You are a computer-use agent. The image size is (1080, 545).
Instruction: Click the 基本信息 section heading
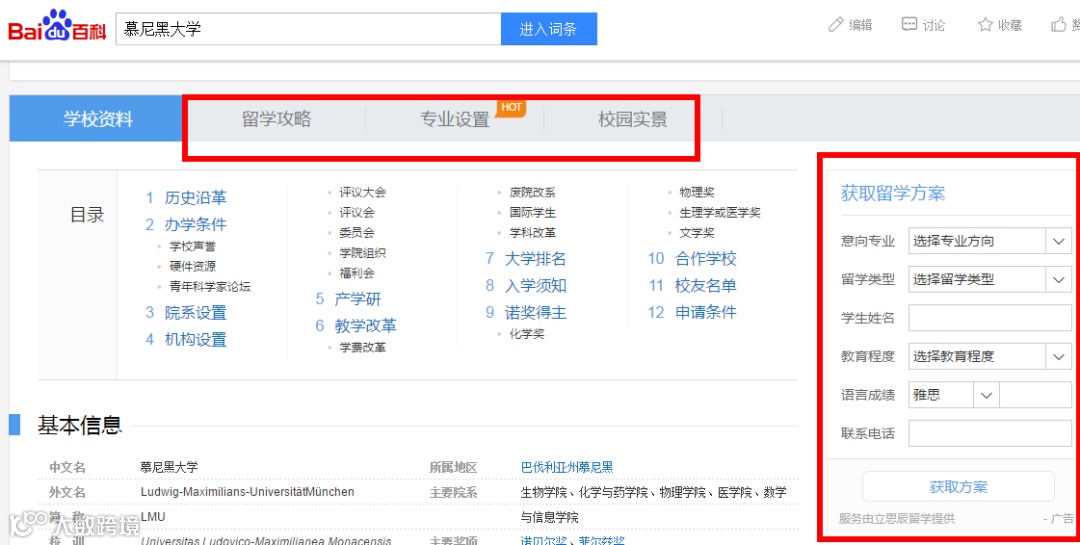pyautogui.click(x=80, y=426)
